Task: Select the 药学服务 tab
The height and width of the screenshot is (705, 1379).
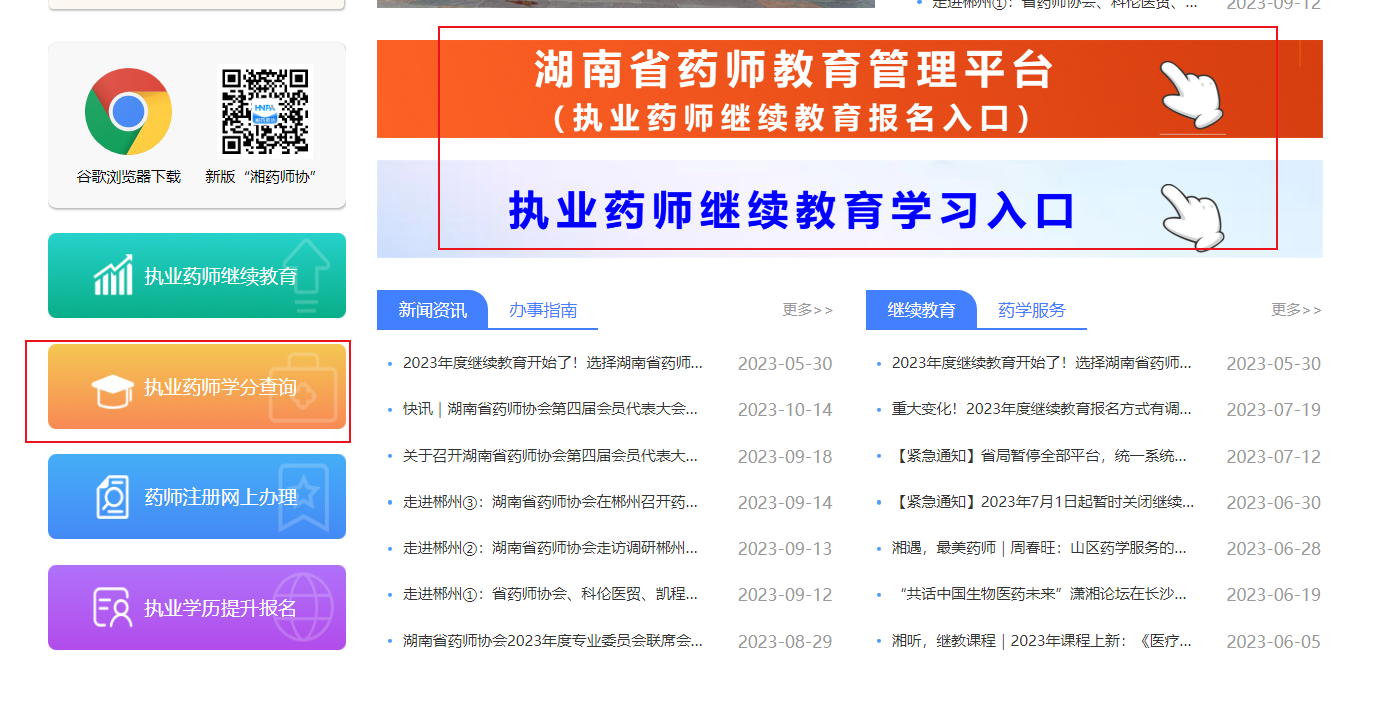Action: (x=1032, y=310)
